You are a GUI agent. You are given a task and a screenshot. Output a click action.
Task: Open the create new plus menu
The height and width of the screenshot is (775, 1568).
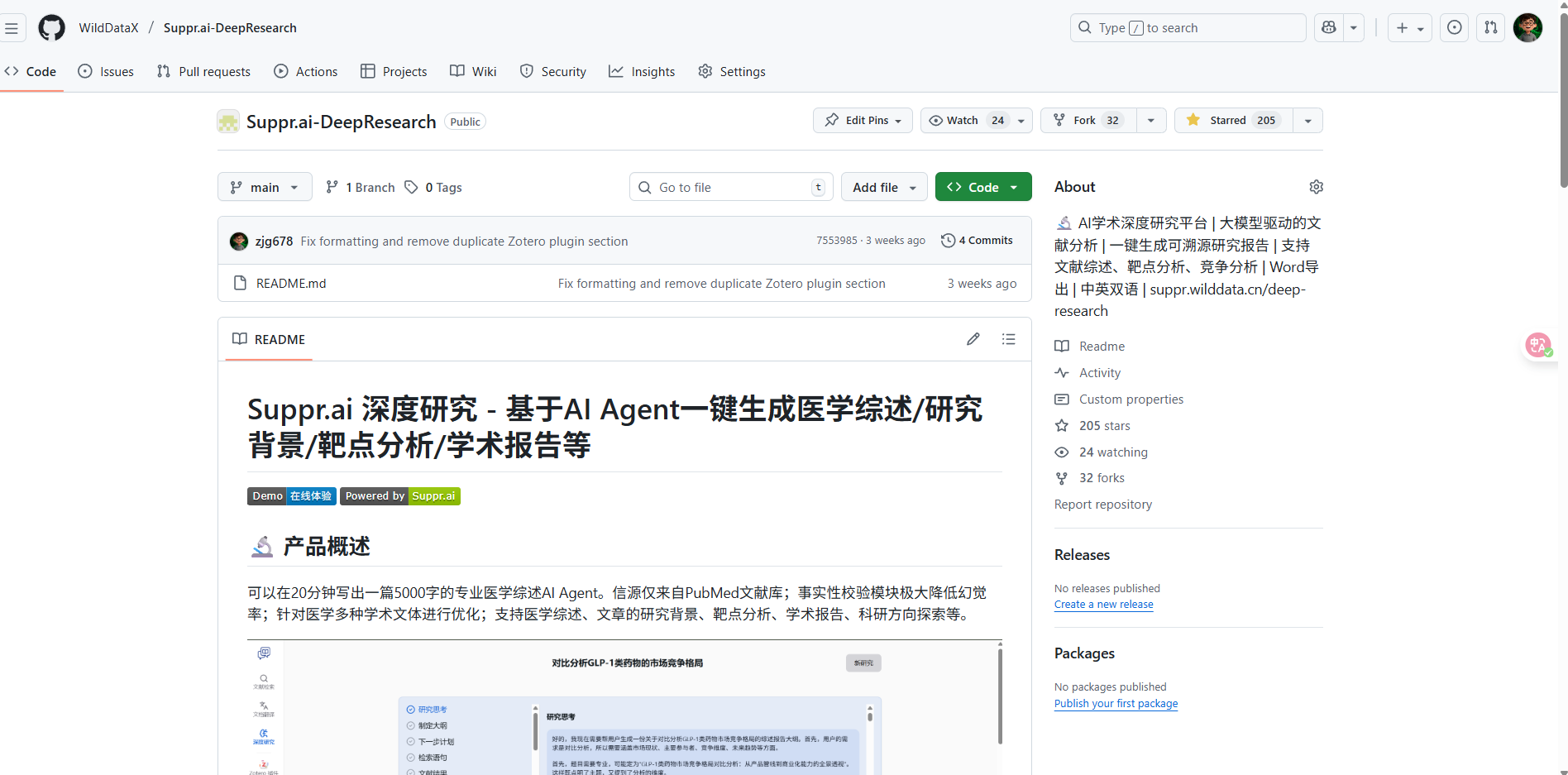pyautogui.click(x=1410, y=28)
